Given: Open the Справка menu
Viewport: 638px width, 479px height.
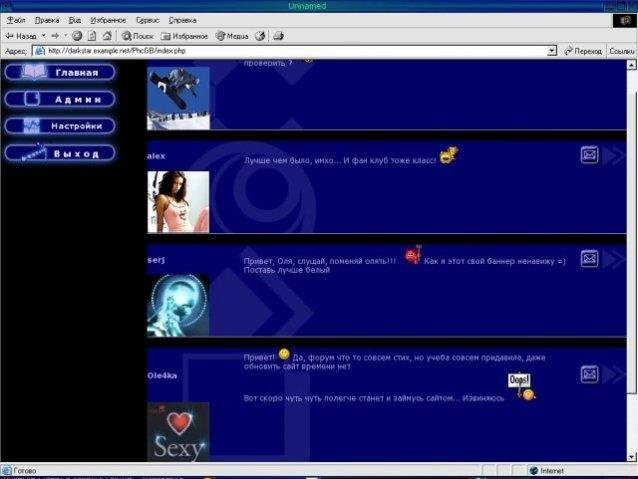Looking at the screenshot, I should point(182,20).
